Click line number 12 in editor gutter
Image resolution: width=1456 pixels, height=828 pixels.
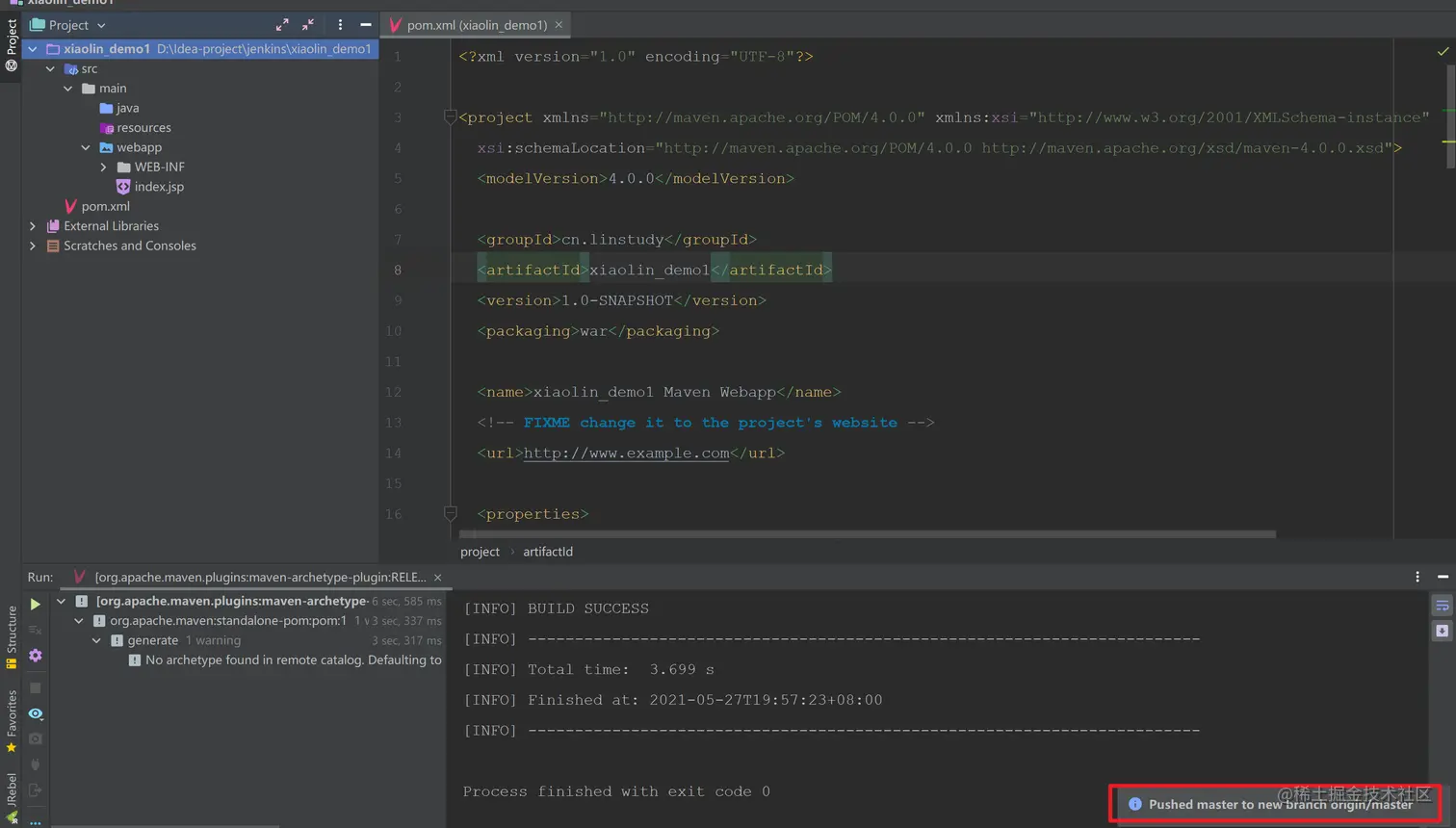[x=393, y=392]
